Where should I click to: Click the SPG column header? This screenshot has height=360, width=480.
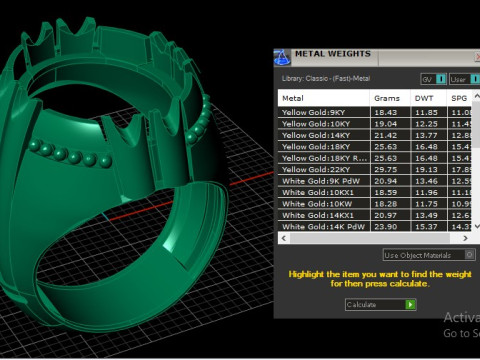coord(460,98)
